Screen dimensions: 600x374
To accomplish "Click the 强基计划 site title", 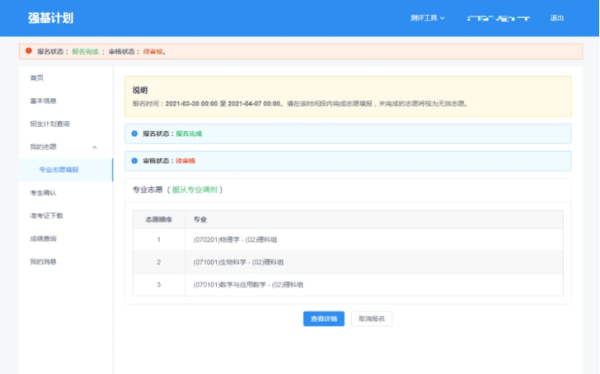I will 51,18.
